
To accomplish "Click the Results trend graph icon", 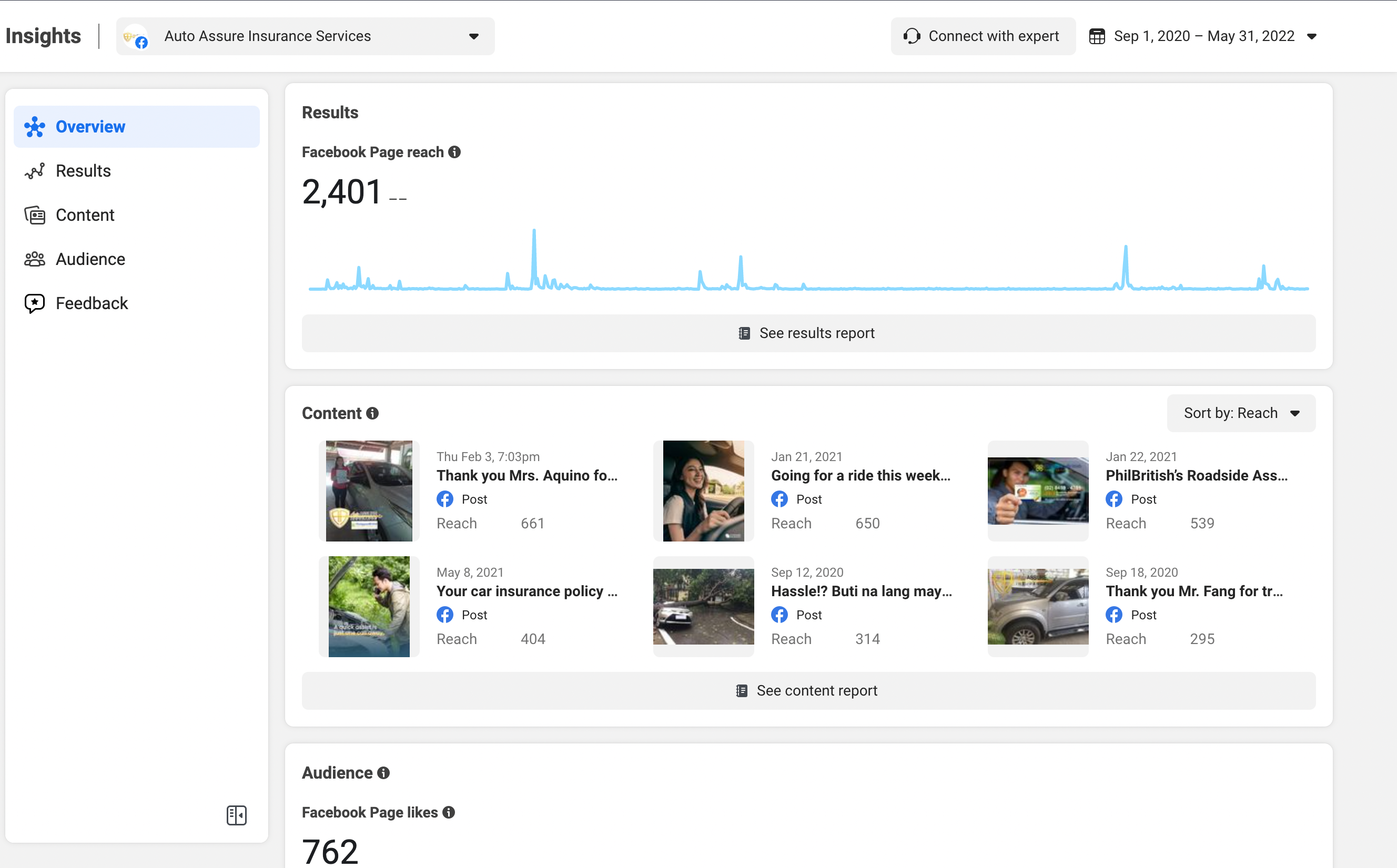I will click(34, 171).
